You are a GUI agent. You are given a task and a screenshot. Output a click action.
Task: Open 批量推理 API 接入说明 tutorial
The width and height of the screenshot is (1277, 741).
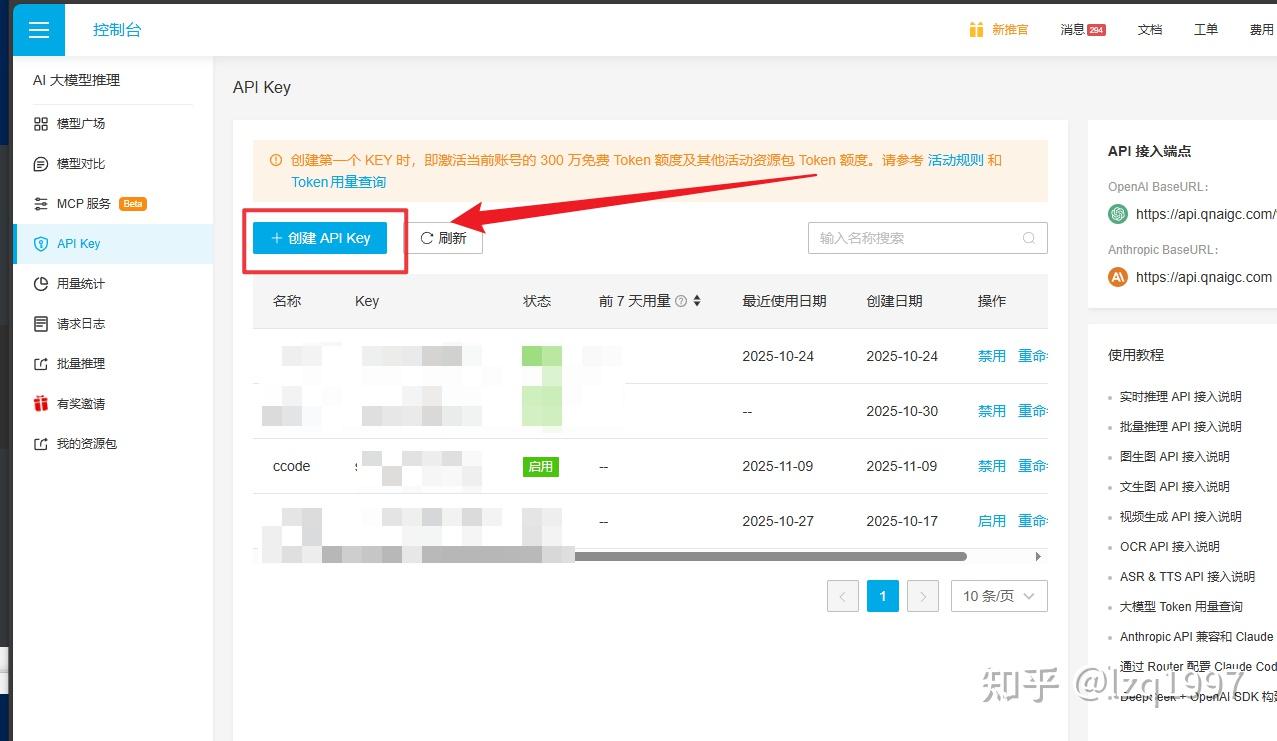tap(1181, 427)
